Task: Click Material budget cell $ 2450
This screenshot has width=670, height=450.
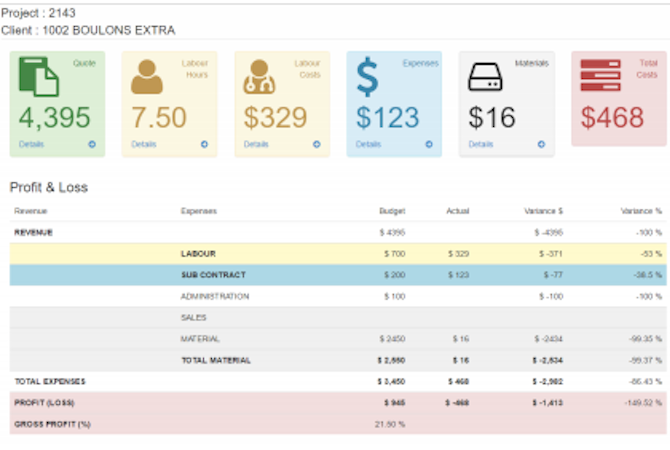Action: 392,339
